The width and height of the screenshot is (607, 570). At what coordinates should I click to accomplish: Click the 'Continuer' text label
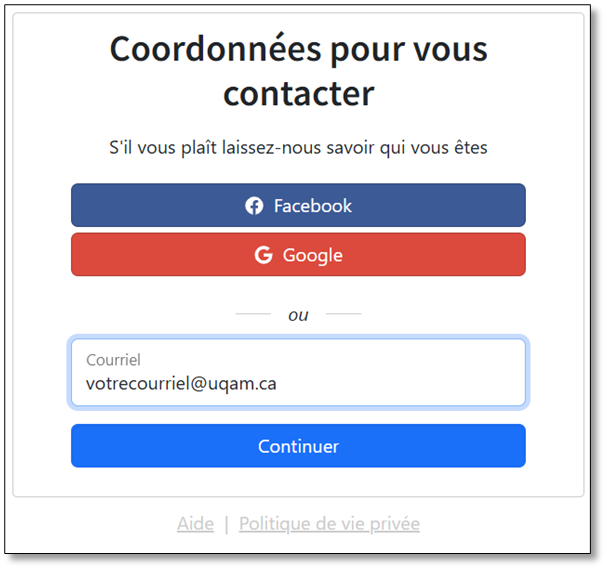(298, 446)
